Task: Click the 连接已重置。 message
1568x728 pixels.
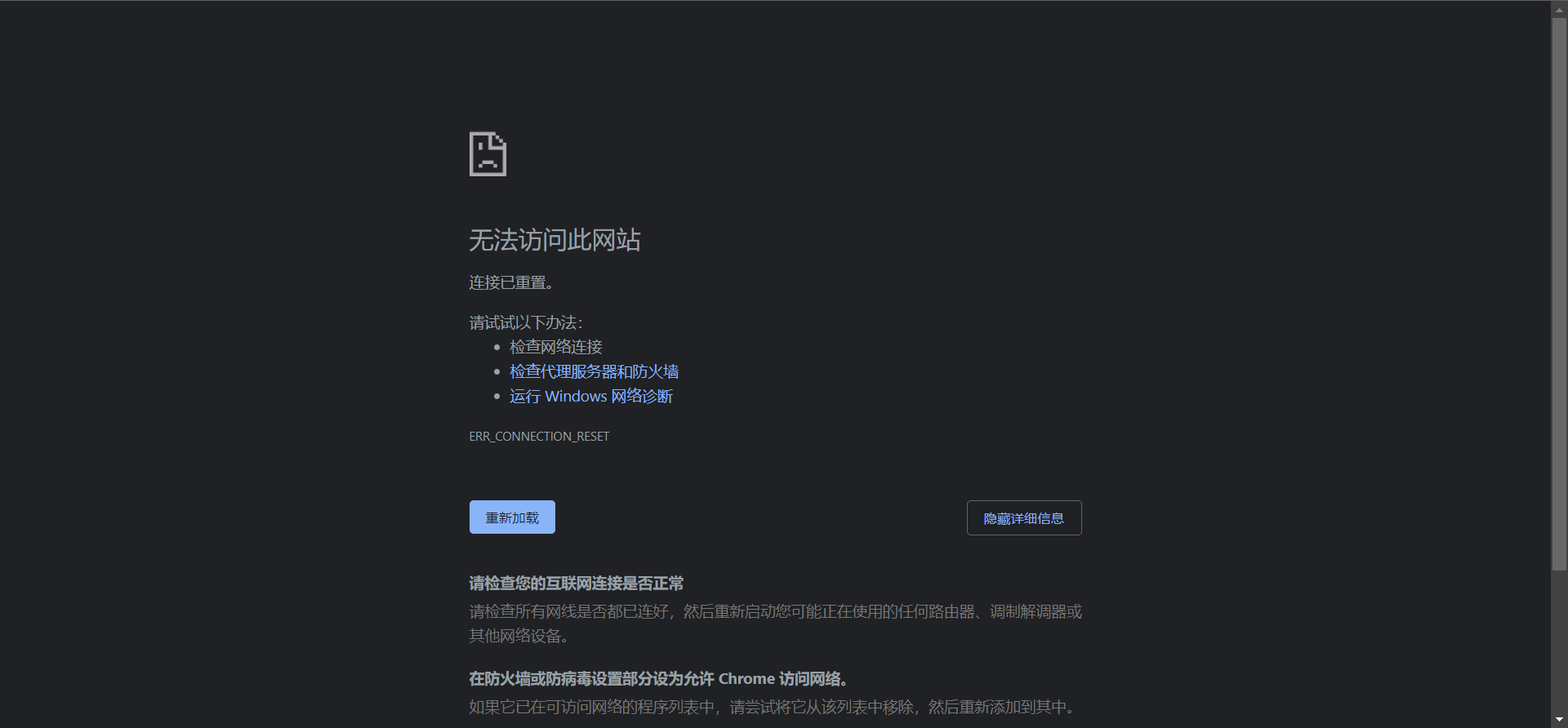Action: pos(511,283)
